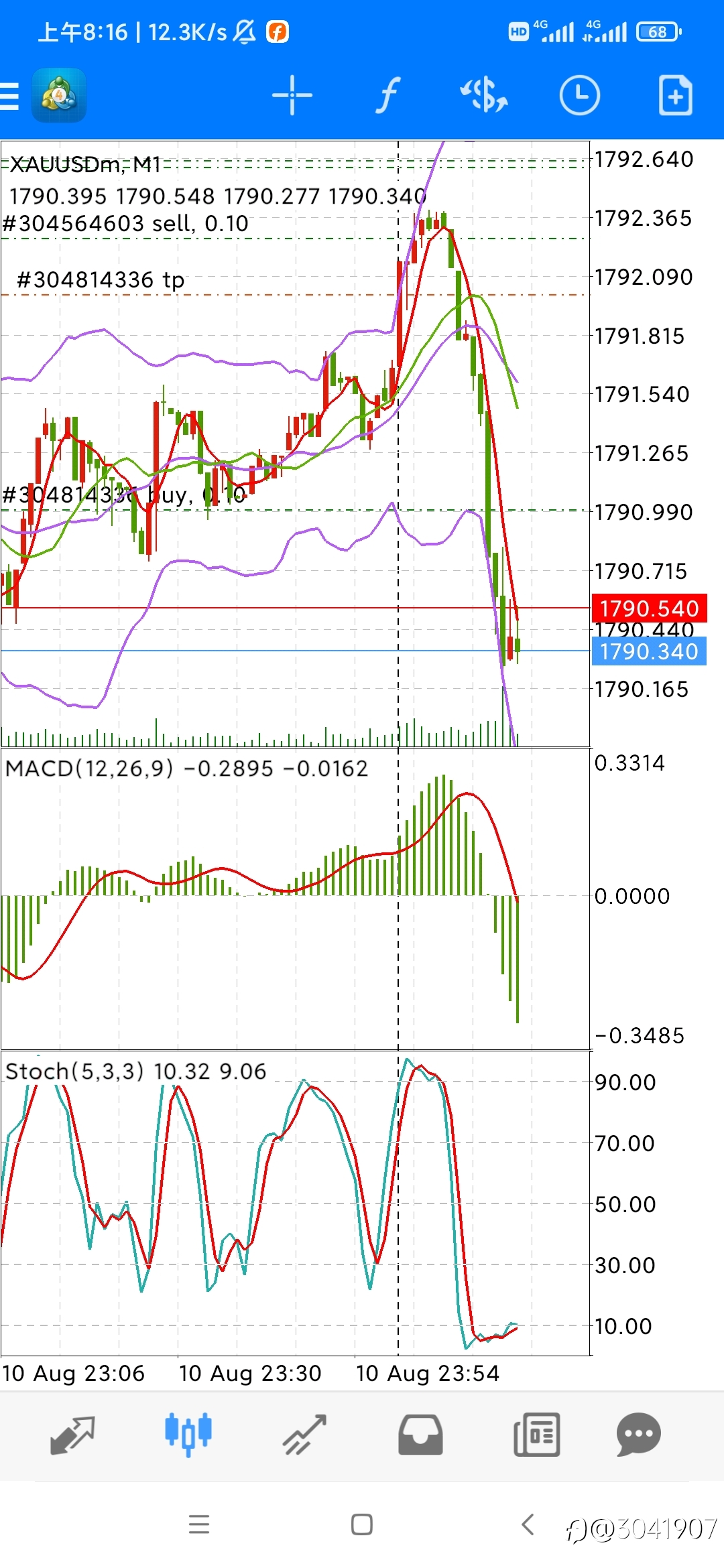Open the timeframe clock icon
Screen dimensions: 724x1568
579,95
